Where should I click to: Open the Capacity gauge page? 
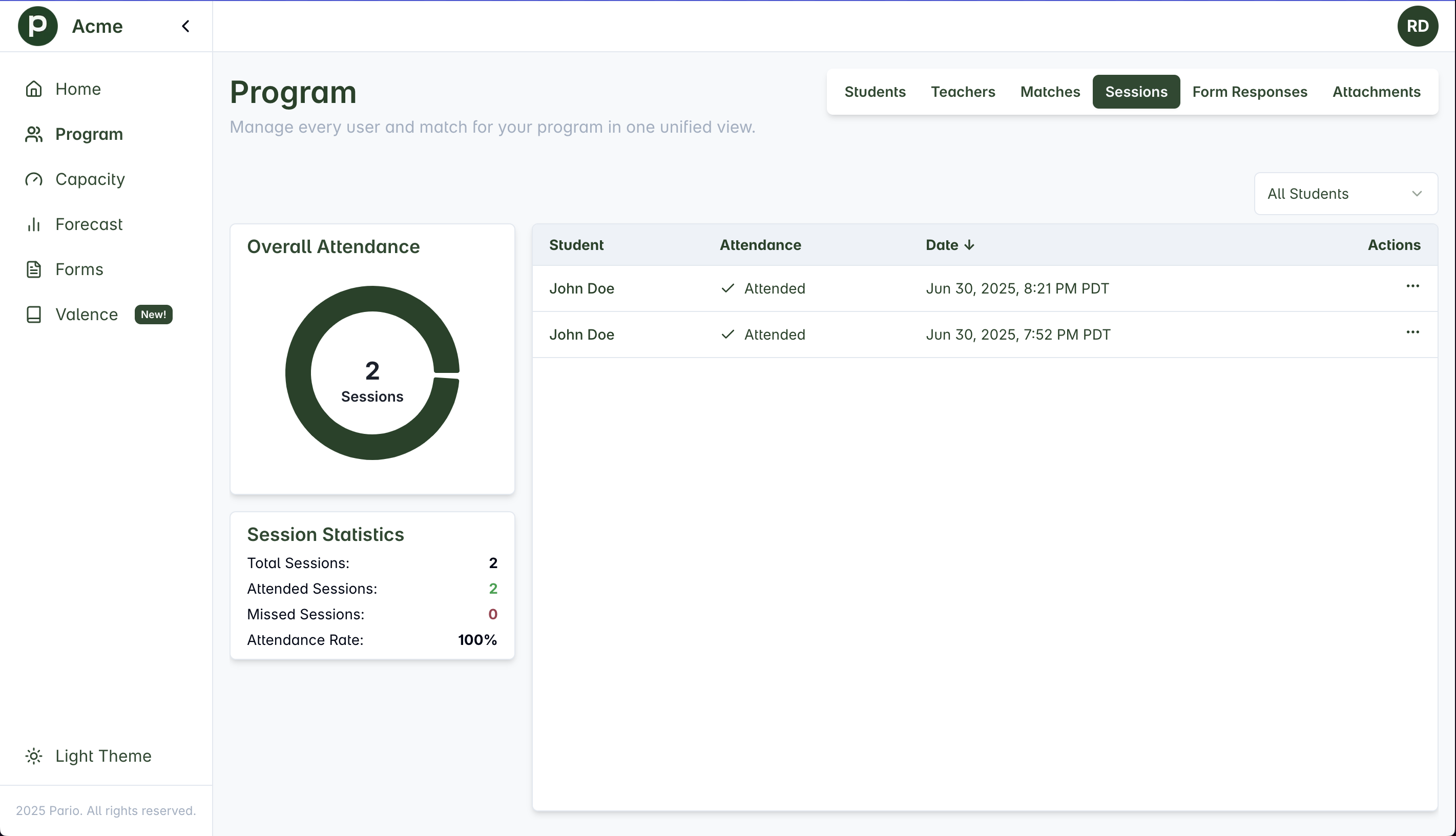(90, 179)
